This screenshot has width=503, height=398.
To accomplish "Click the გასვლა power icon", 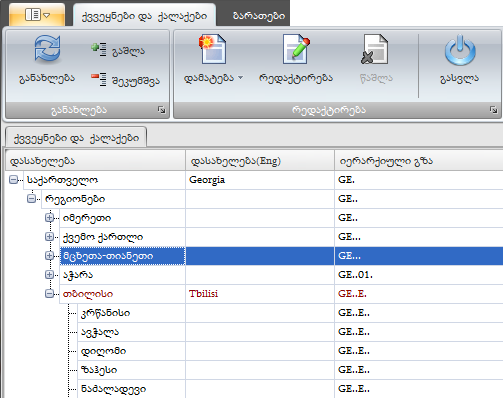I will (x=460, y=50).
